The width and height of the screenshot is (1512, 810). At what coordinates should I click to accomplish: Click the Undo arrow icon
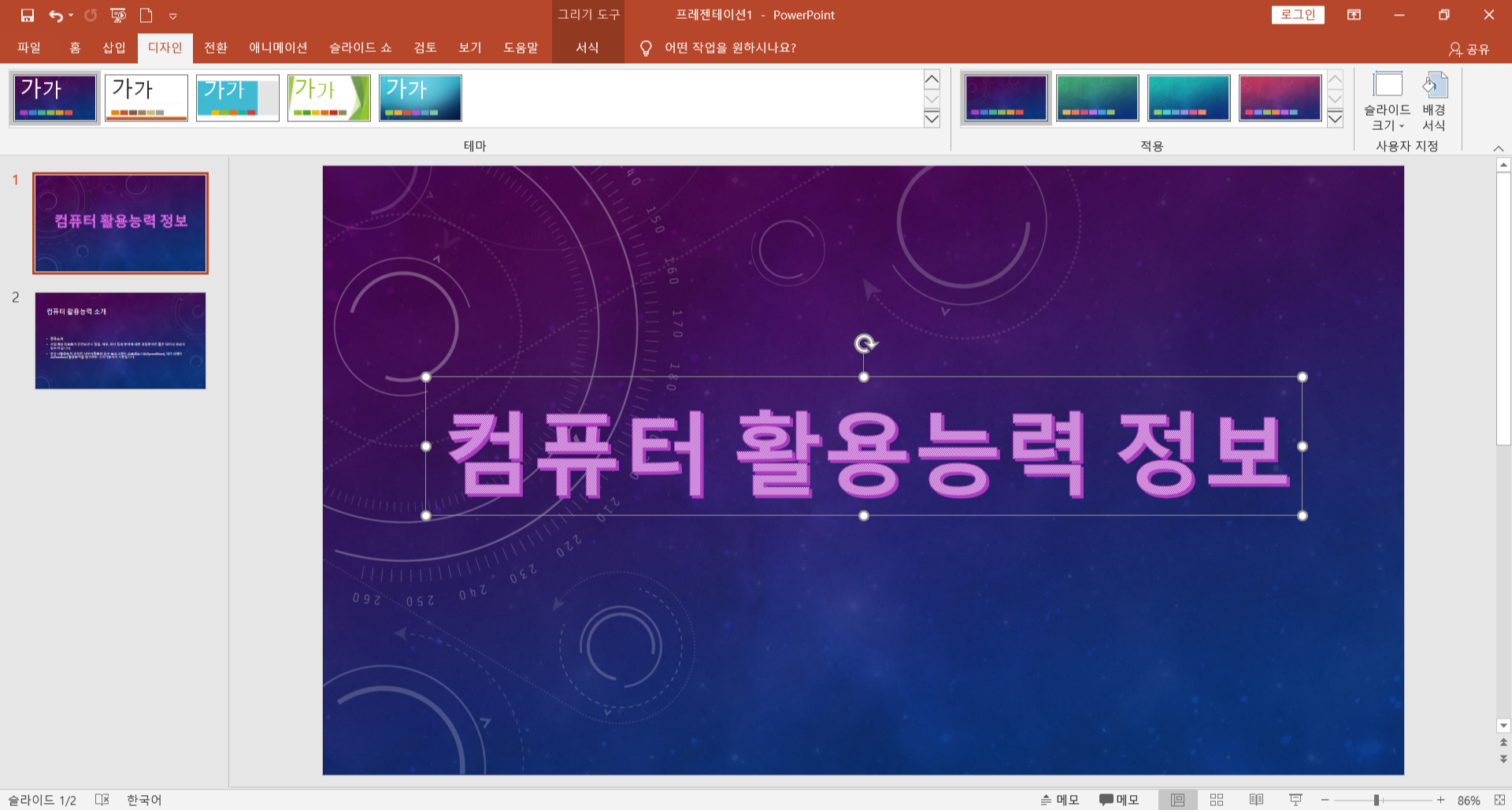pyautogui.click(x=55, y=15)
